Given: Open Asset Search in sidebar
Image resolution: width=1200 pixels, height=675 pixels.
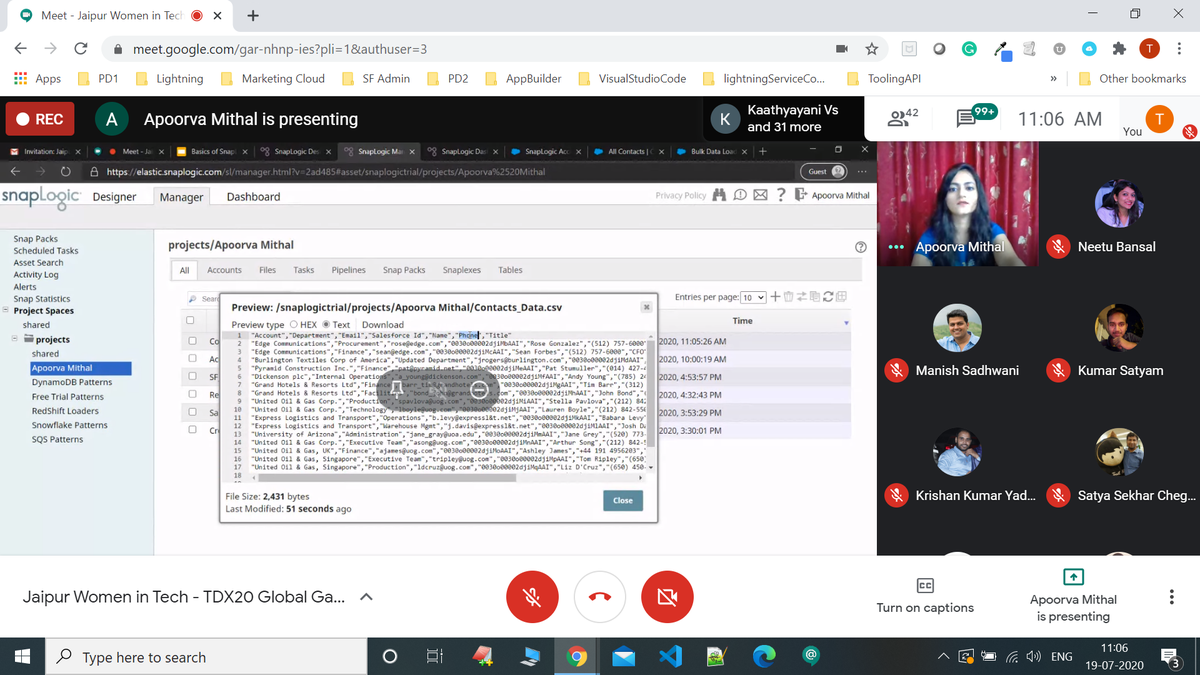Looking at the screenshot, I should point(39,263).
